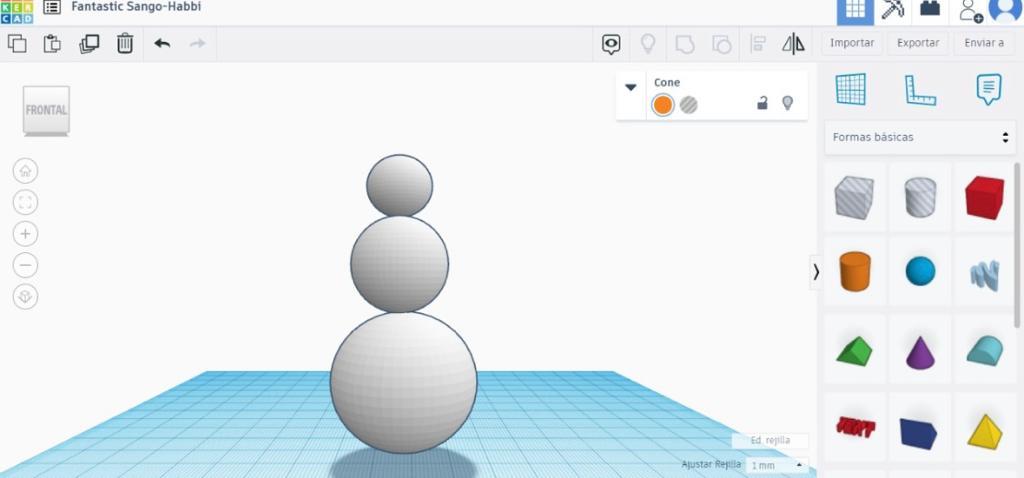Open the designs list icon

pos(52,7)
